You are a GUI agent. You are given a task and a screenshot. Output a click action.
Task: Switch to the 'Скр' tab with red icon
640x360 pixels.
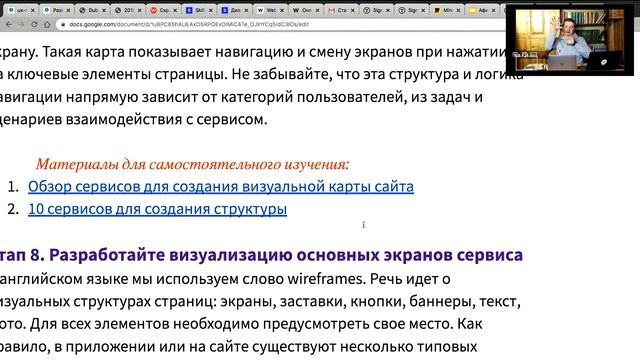[164, 10]
